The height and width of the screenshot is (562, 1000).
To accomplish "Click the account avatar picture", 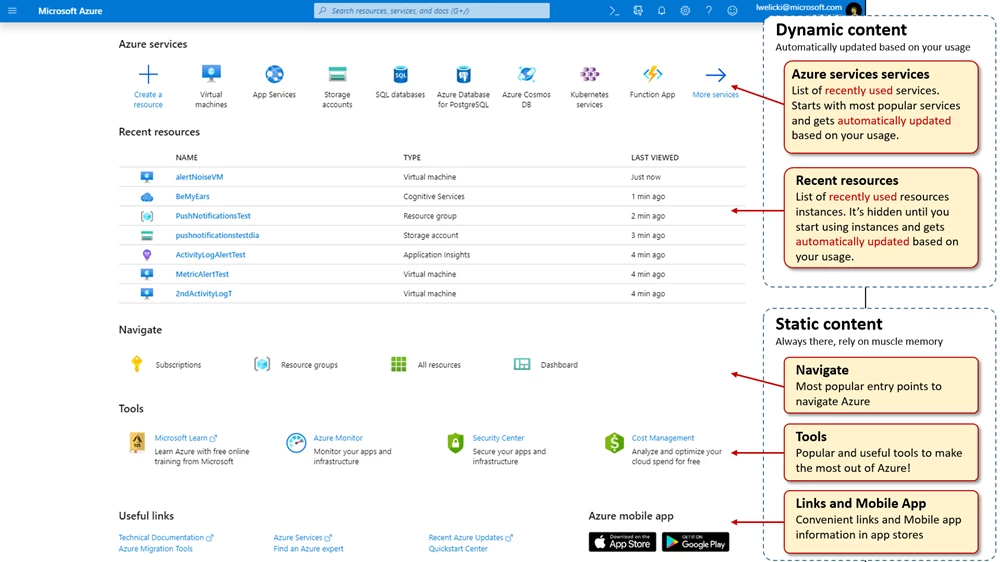I will tap(853, 10).
